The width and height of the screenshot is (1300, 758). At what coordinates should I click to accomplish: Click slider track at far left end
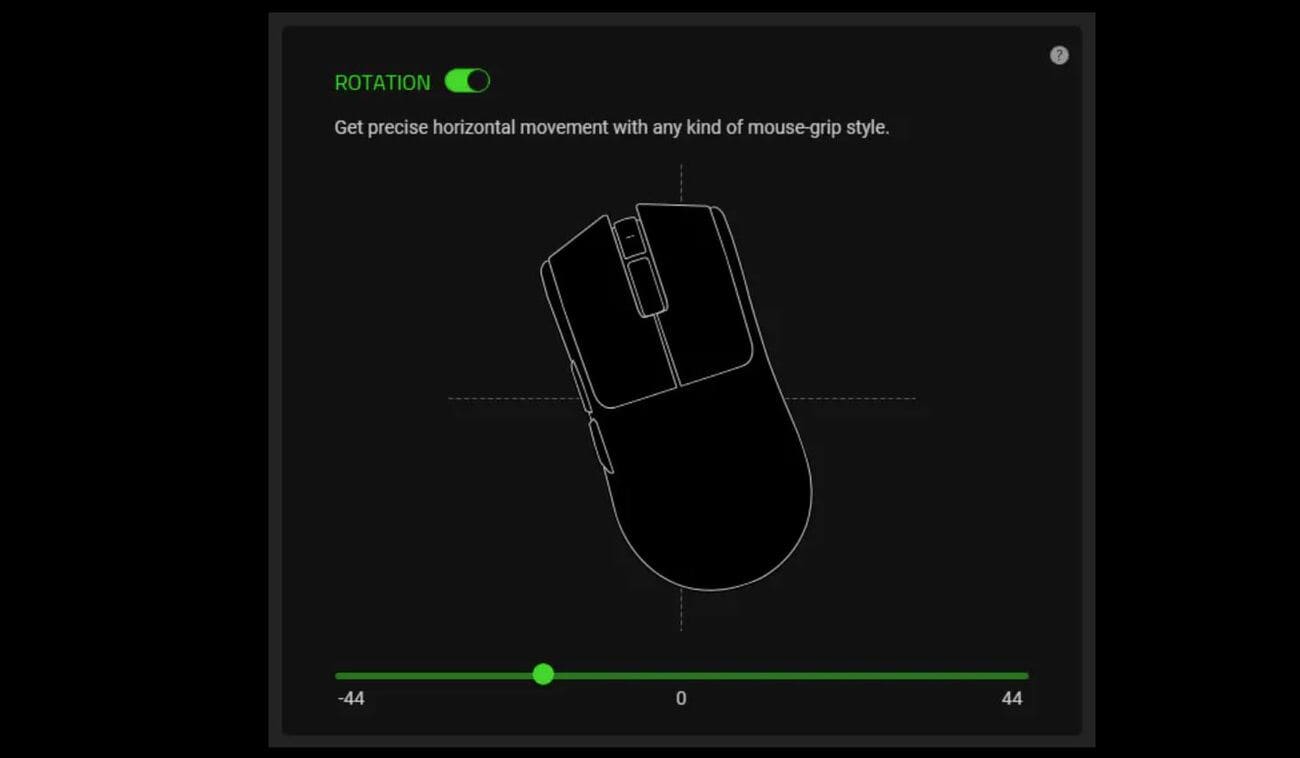[339, 676]
